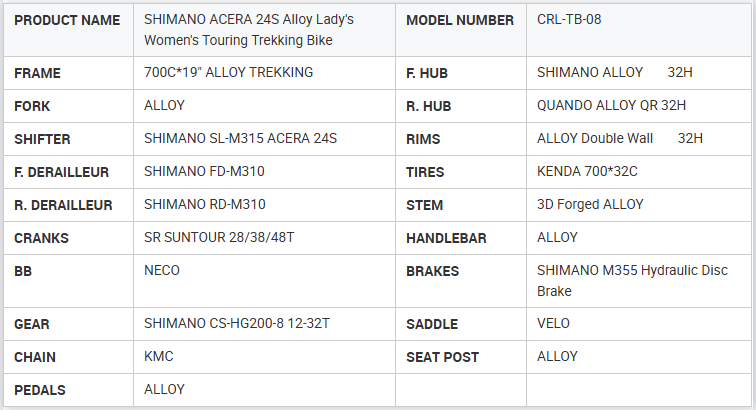Select the QUANDO ALLOY QR 32H value
Image resolution: width=756 pixels, height=410 pixels.
coord(611,105)
